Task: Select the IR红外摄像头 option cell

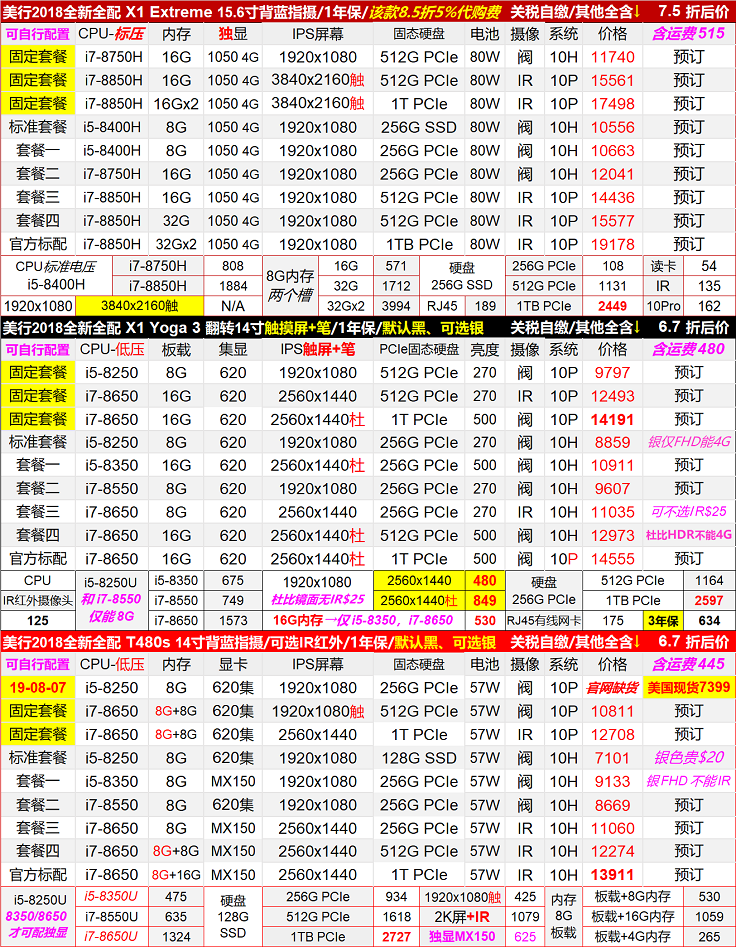Action: 38,600
